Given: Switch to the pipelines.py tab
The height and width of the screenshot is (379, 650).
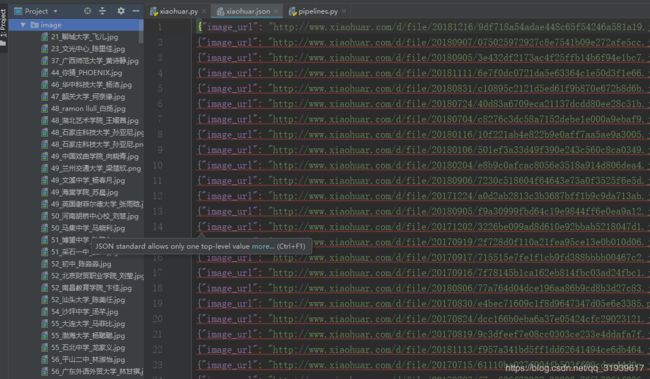Looking at the screenshot, I should [x=317, y=12].
